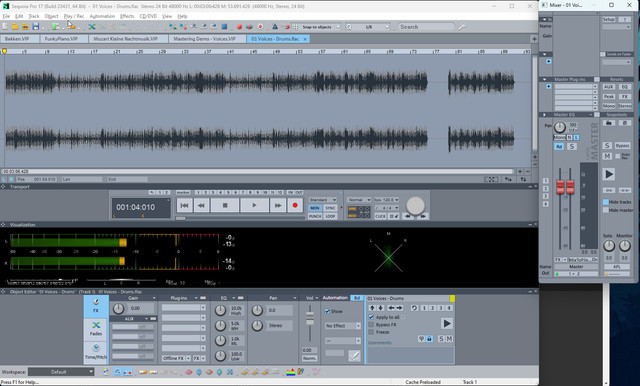Open the File menu
This screenshot has height=386, width=640.
[6, 16]
